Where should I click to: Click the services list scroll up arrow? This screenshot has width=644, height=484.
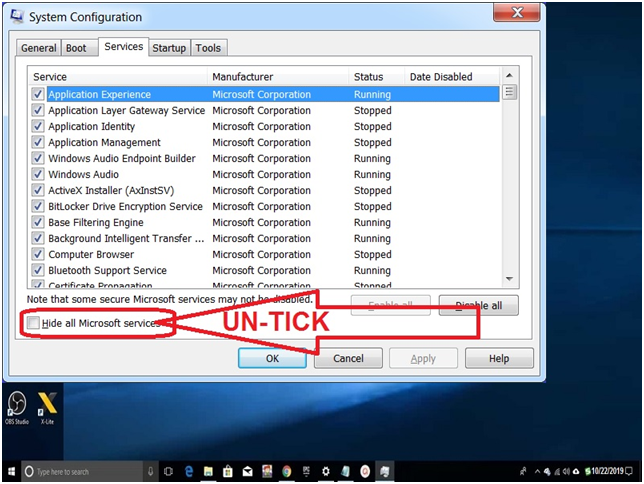click(x=509, y=75)
